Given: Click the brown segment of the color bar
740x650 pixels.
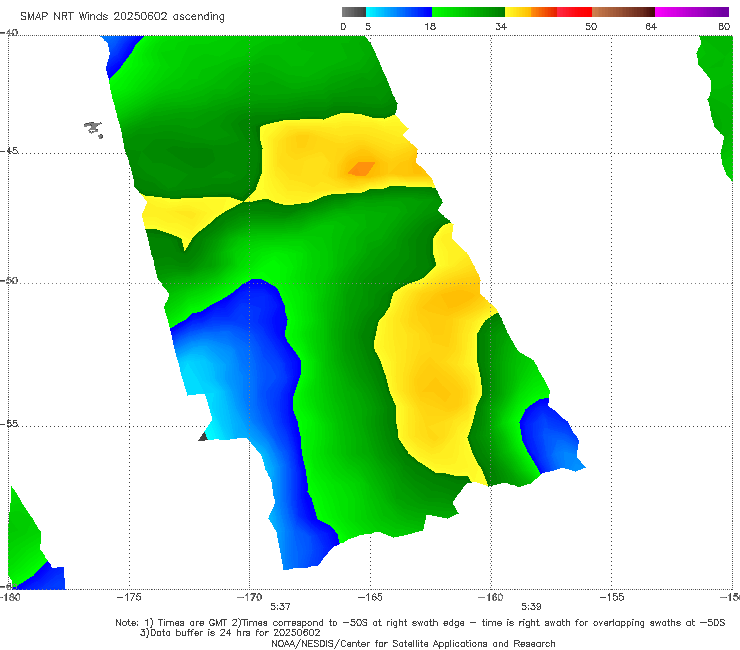Looking at the screenshot, I should click(x=623, y=12).
